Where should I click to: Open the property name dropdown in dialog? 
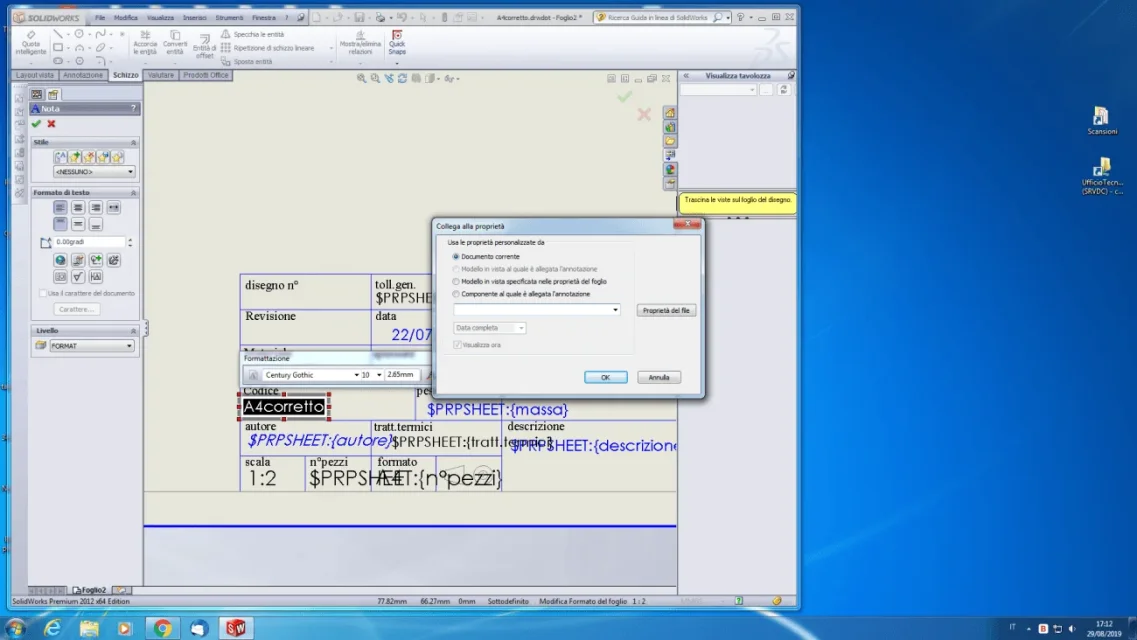point(537,310)
